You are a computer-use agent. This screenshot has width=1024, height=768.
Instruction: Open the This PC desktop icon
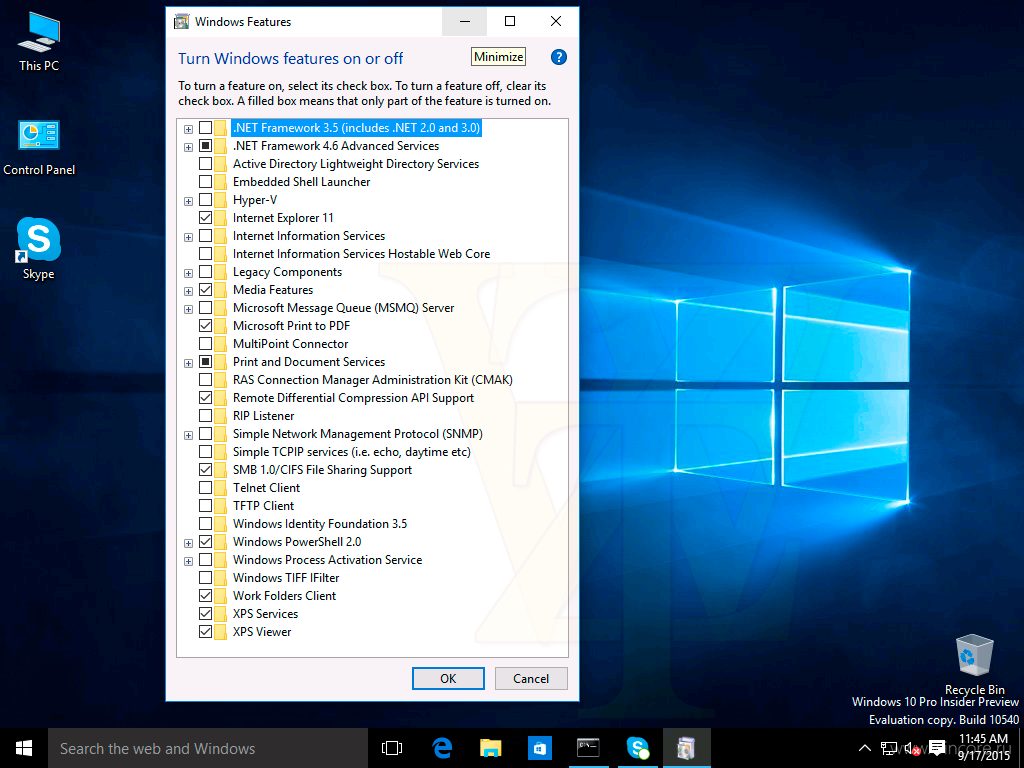tap(39, 41)
